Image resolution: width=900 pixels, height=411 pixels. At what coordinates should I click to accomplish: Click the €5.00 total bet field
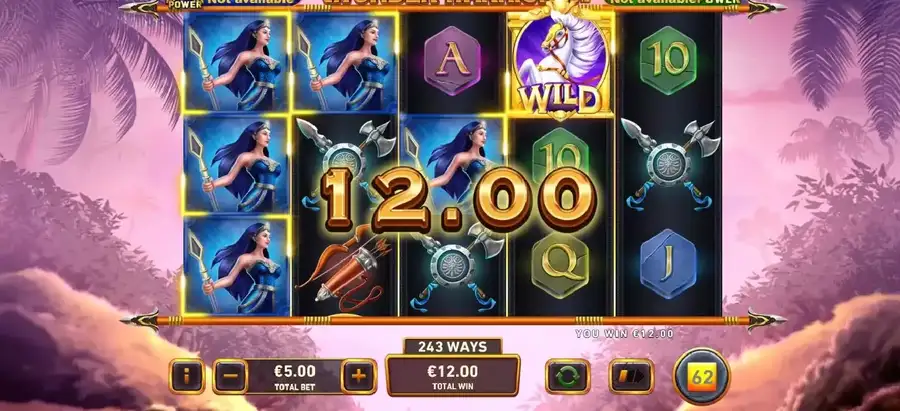pyautogui.click(x=294, y=377)
